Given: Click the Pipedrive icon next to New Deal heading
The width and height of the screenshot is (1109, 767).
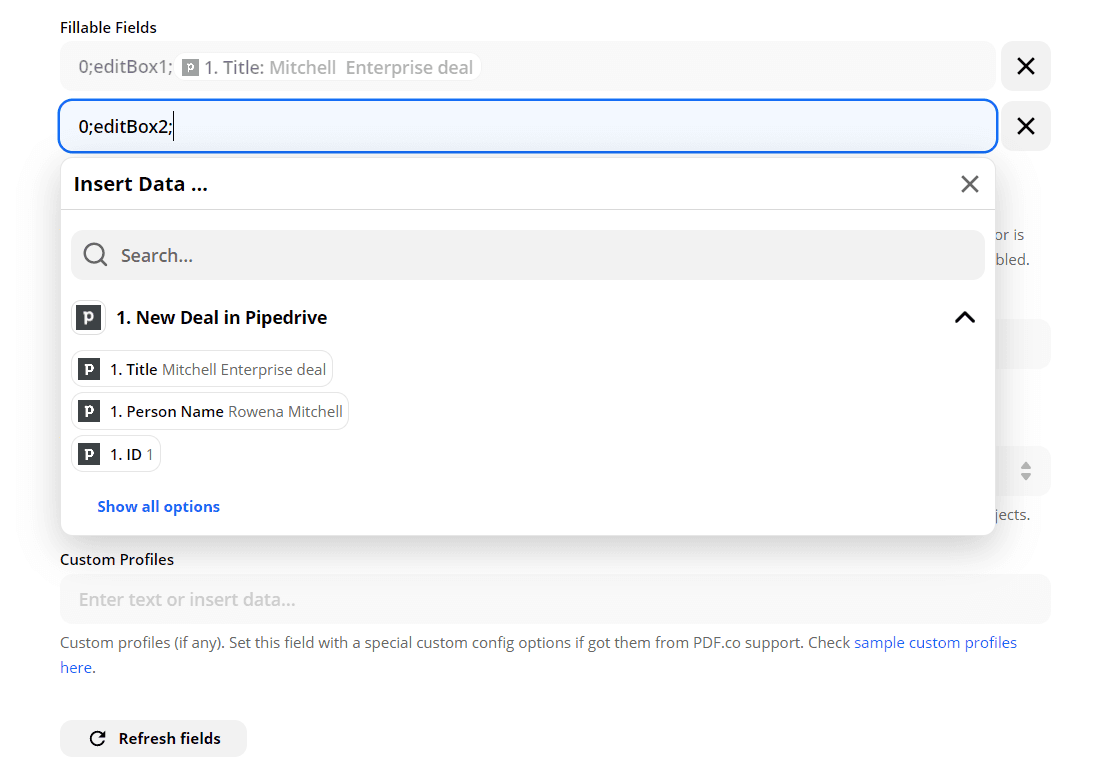Looking at the screenshot, I should click(x=88, y=317).
